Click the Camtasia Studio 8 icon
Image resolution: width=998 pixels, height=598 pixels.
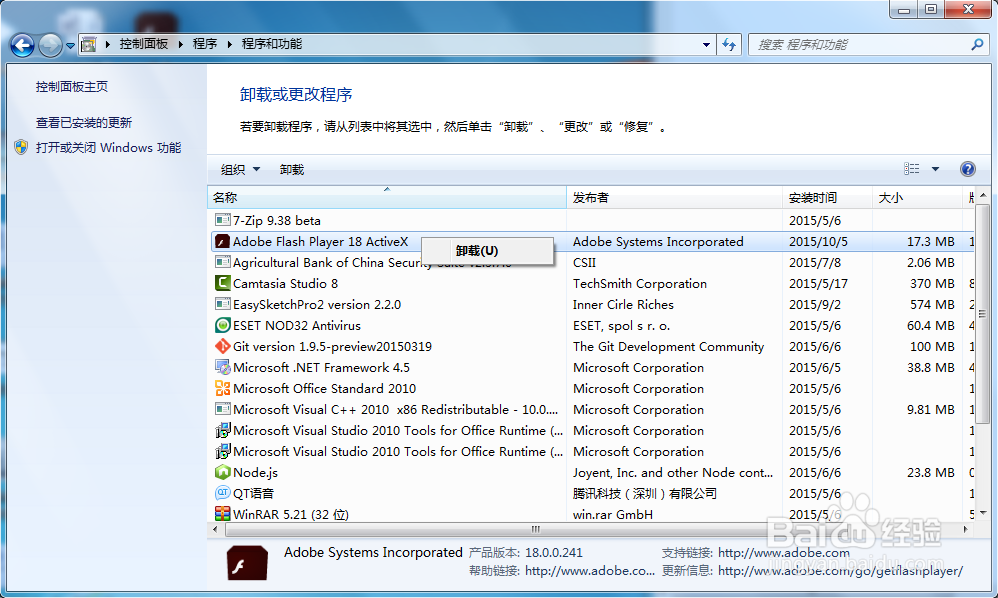point(223,283)
